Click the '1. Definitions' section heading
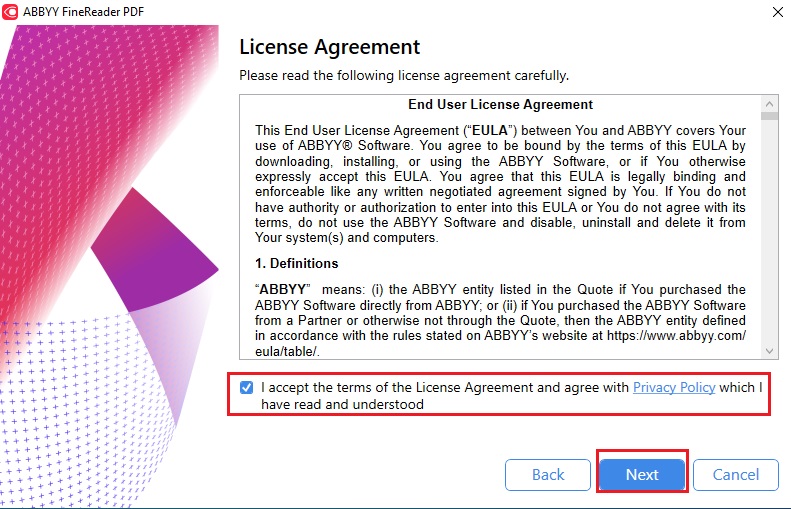Image resolution: width=791 pixels, height=509 pixels. pos(297,263)
